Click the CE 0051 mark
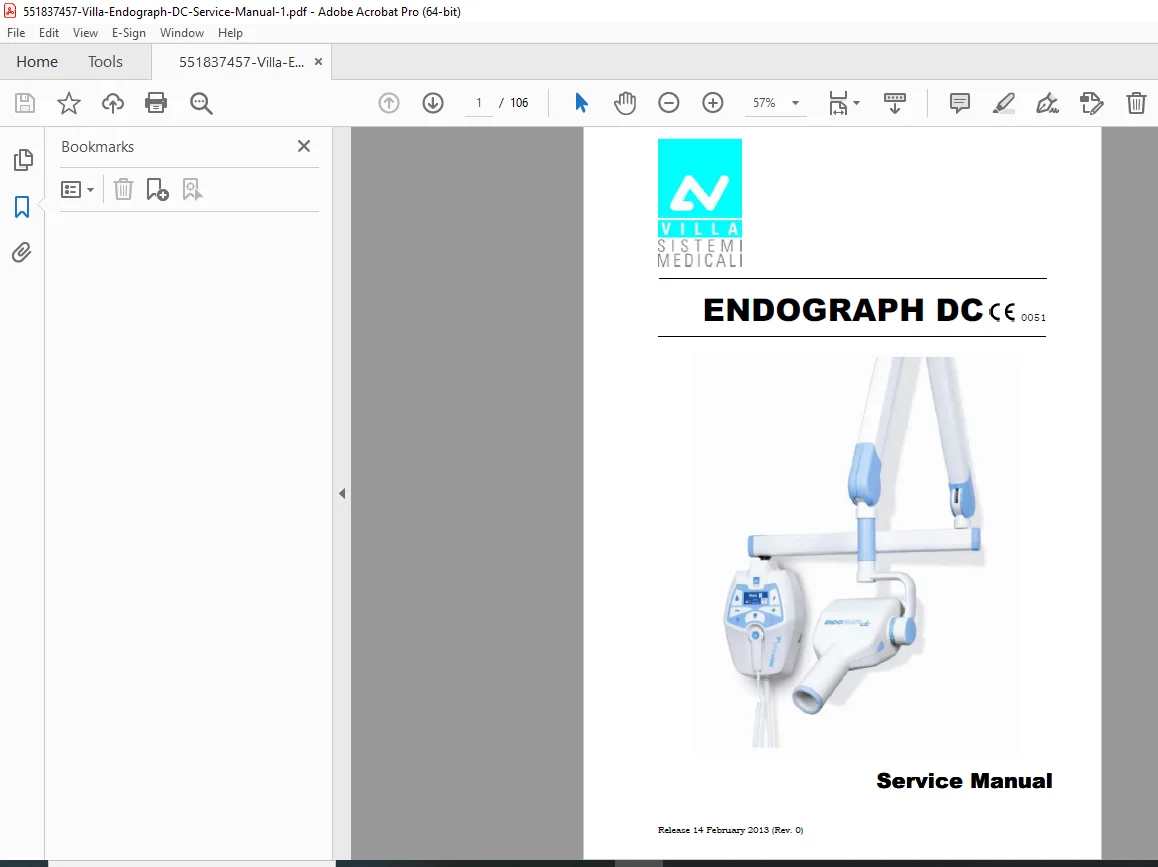The width and height of the screenshot is (1158, 867). point(1018,313)
